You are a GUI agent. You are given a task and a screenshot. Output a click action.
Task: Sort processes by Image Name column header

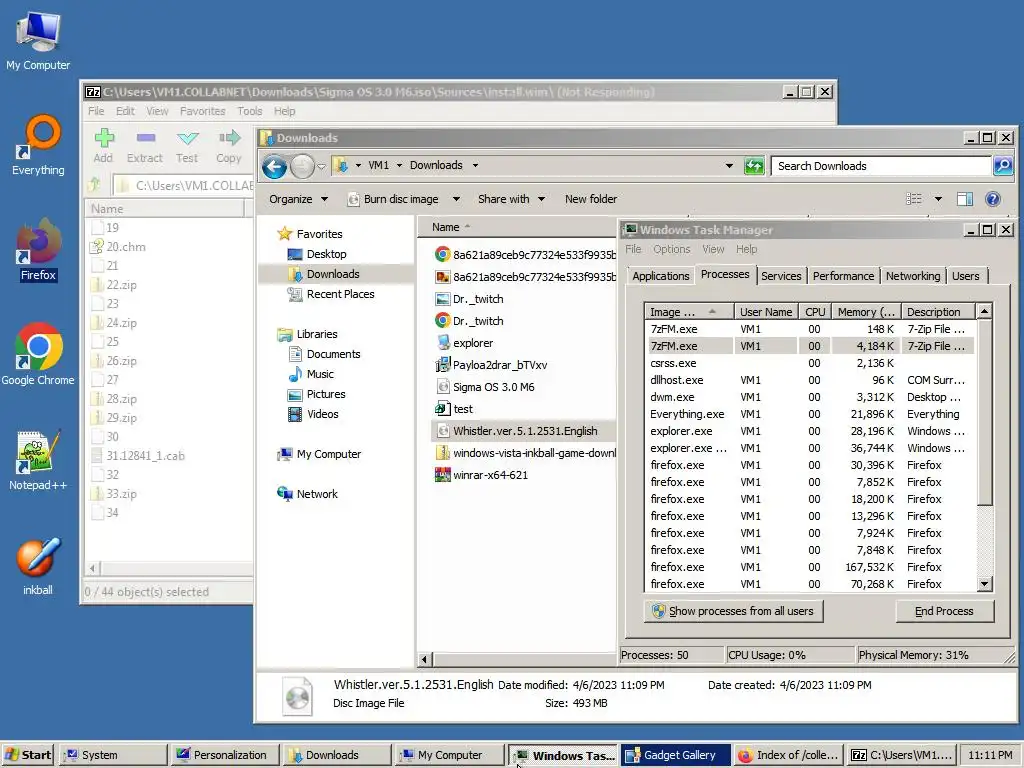coord(688,312)
